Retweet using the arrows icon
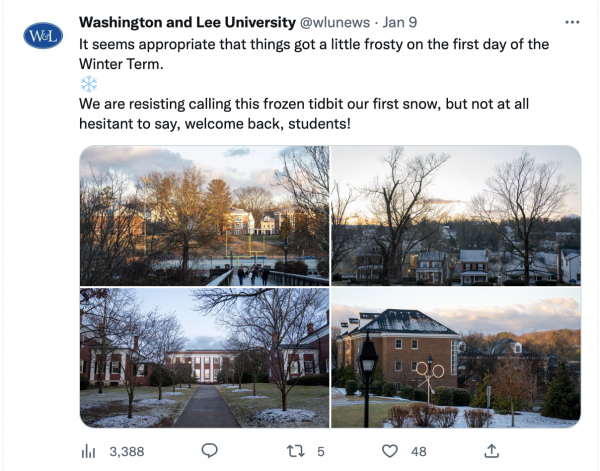 293,451
